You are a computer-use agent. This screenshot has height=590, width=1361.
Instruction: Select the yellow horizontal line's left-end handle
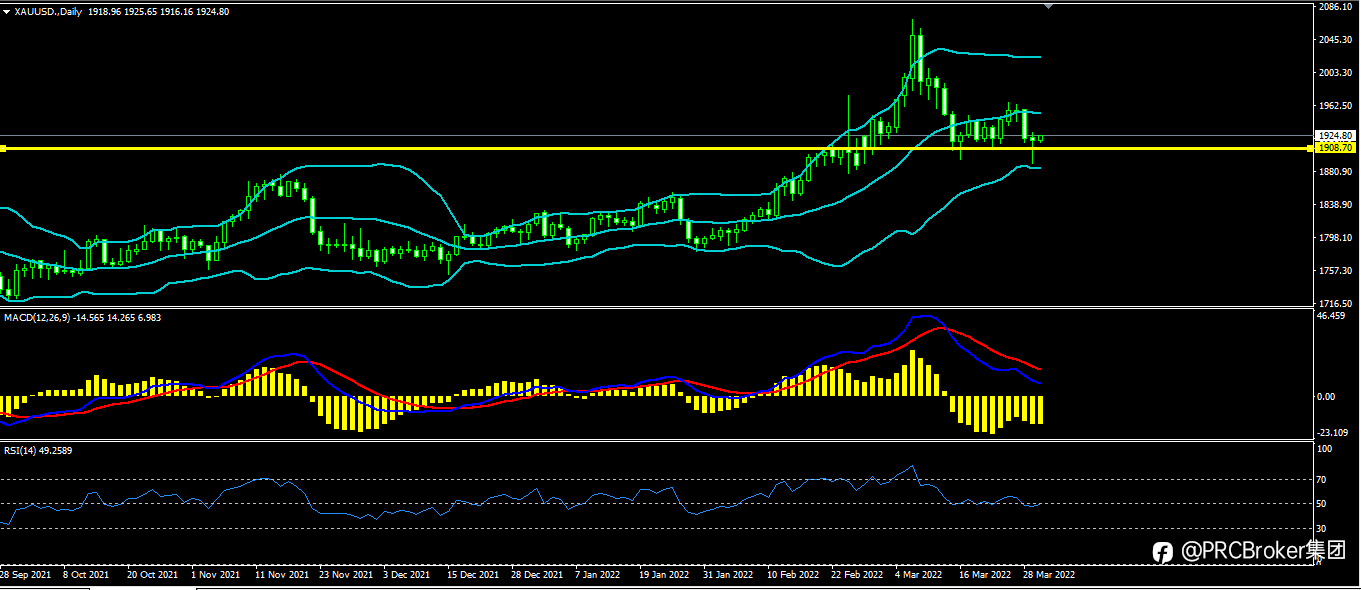coord(3,148)
